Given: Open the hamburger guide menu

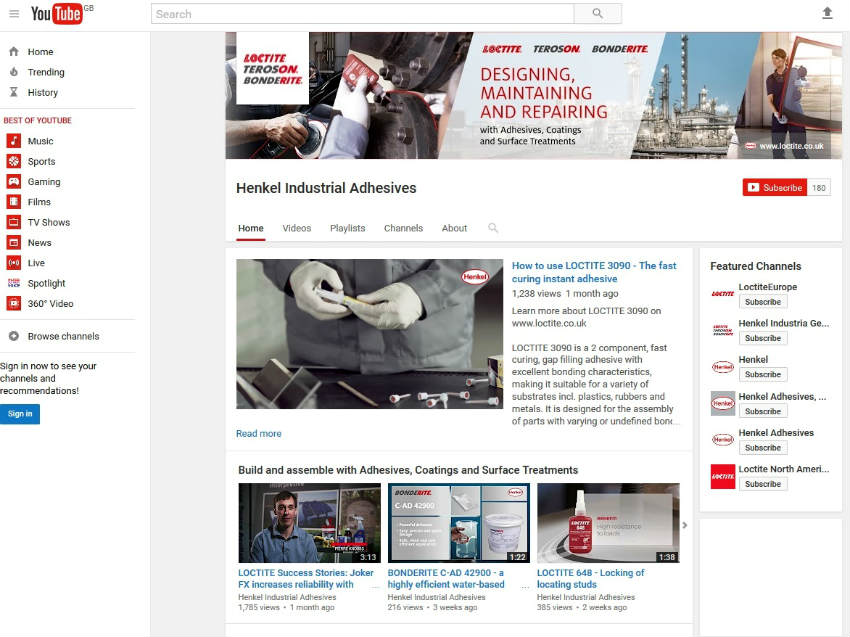Looking at the screenshot, I should point(14,14).
